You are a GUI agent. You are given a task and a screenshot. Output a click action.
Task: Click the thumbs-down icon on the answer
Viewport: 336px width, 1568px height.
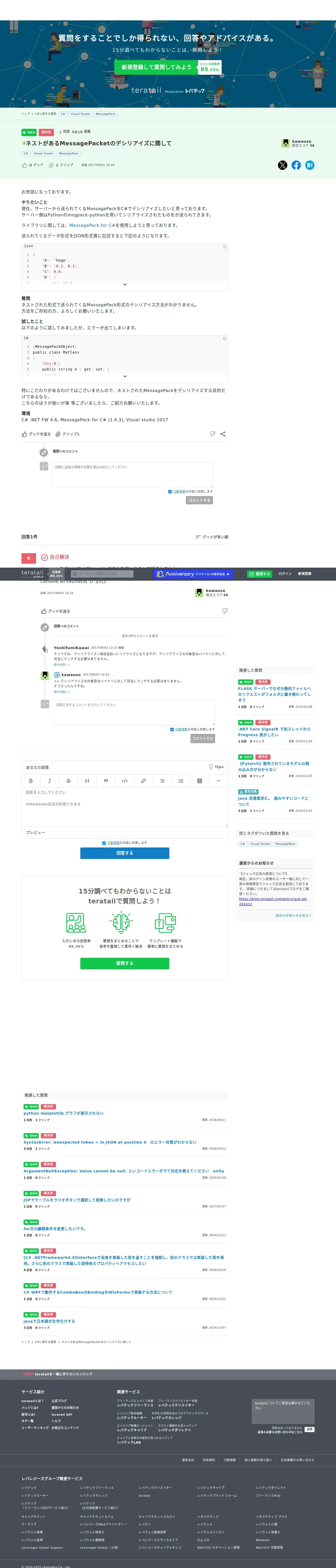225,611
